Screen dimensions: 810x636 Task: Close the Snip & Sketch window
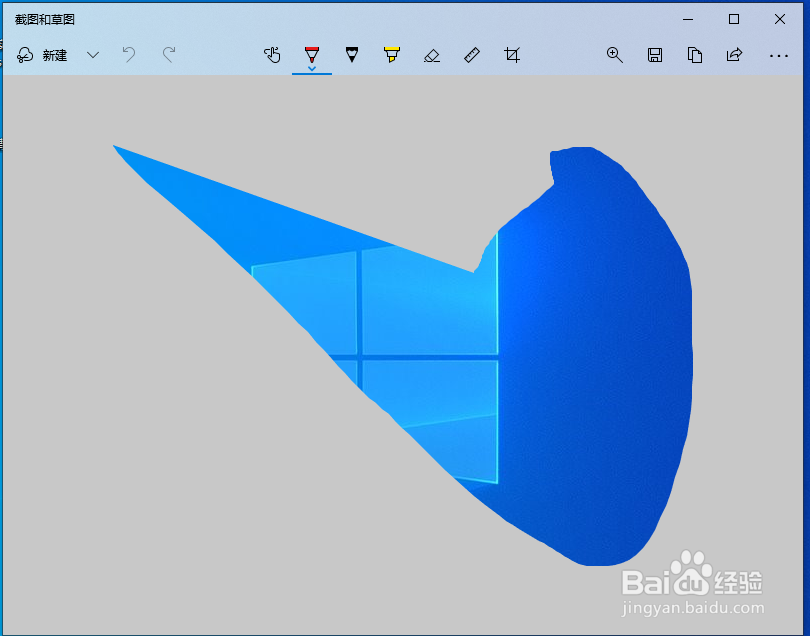[x=780, y=20]
